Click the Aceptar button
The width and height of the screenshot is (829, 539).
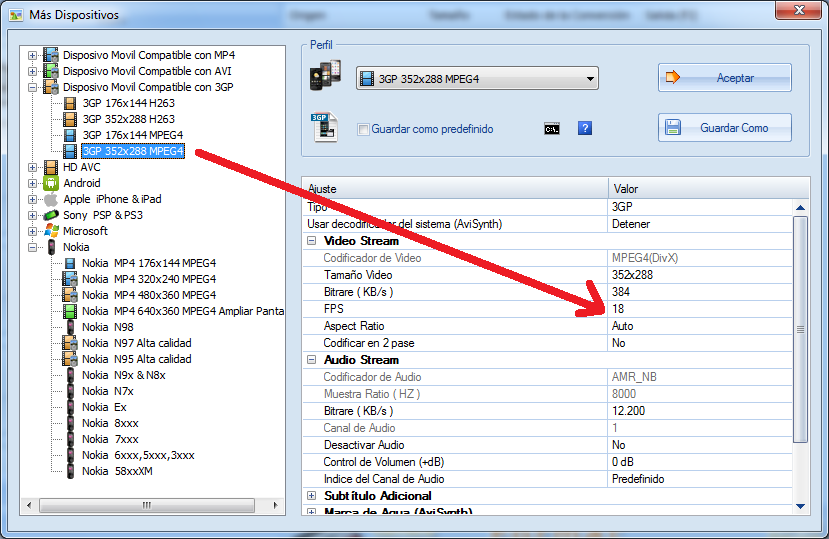click(724, 78)
